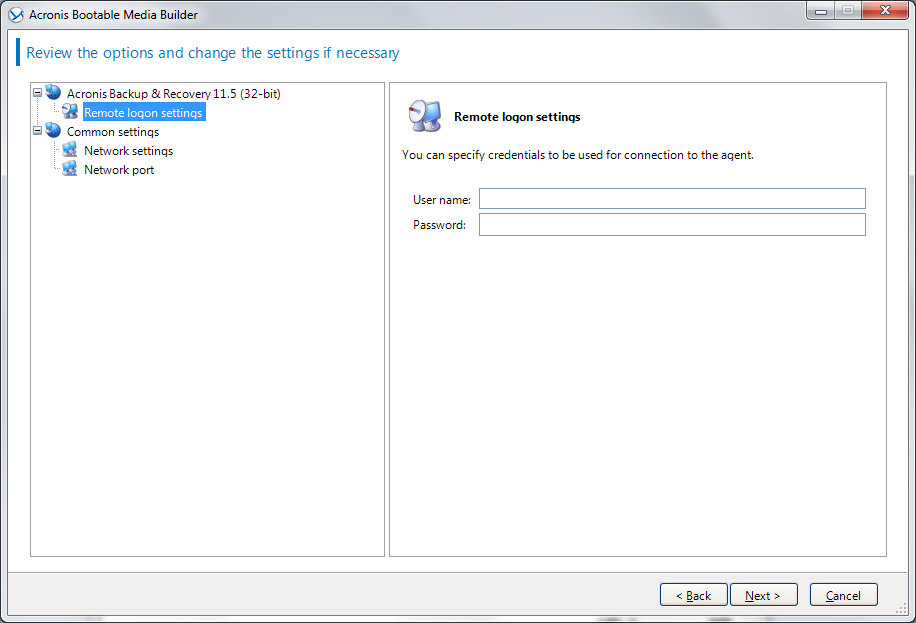The height and width of the screenshot is (623, 916).
Task: Click the Common settings globe icon
Action: tap(53, 130)
